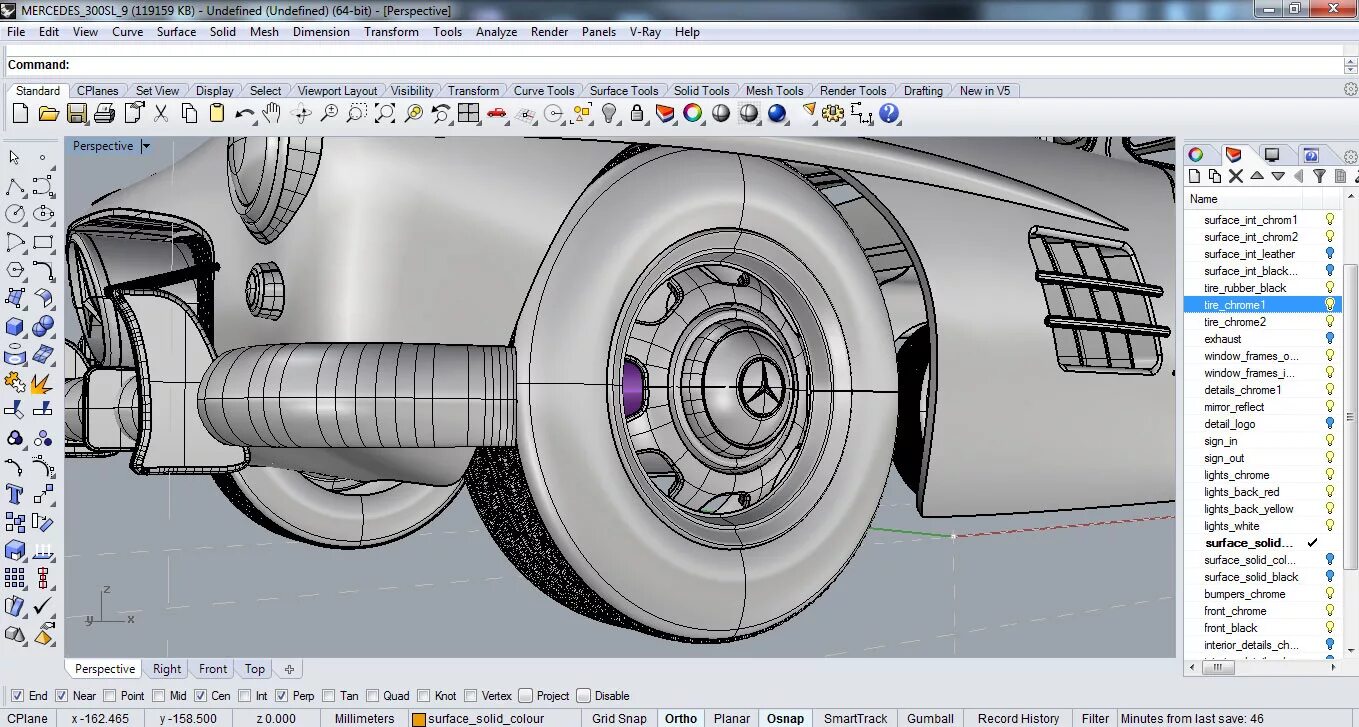Open the V-Ray menu
The width and height of the screenshot is (1359, 727).
tap(645, 32)
